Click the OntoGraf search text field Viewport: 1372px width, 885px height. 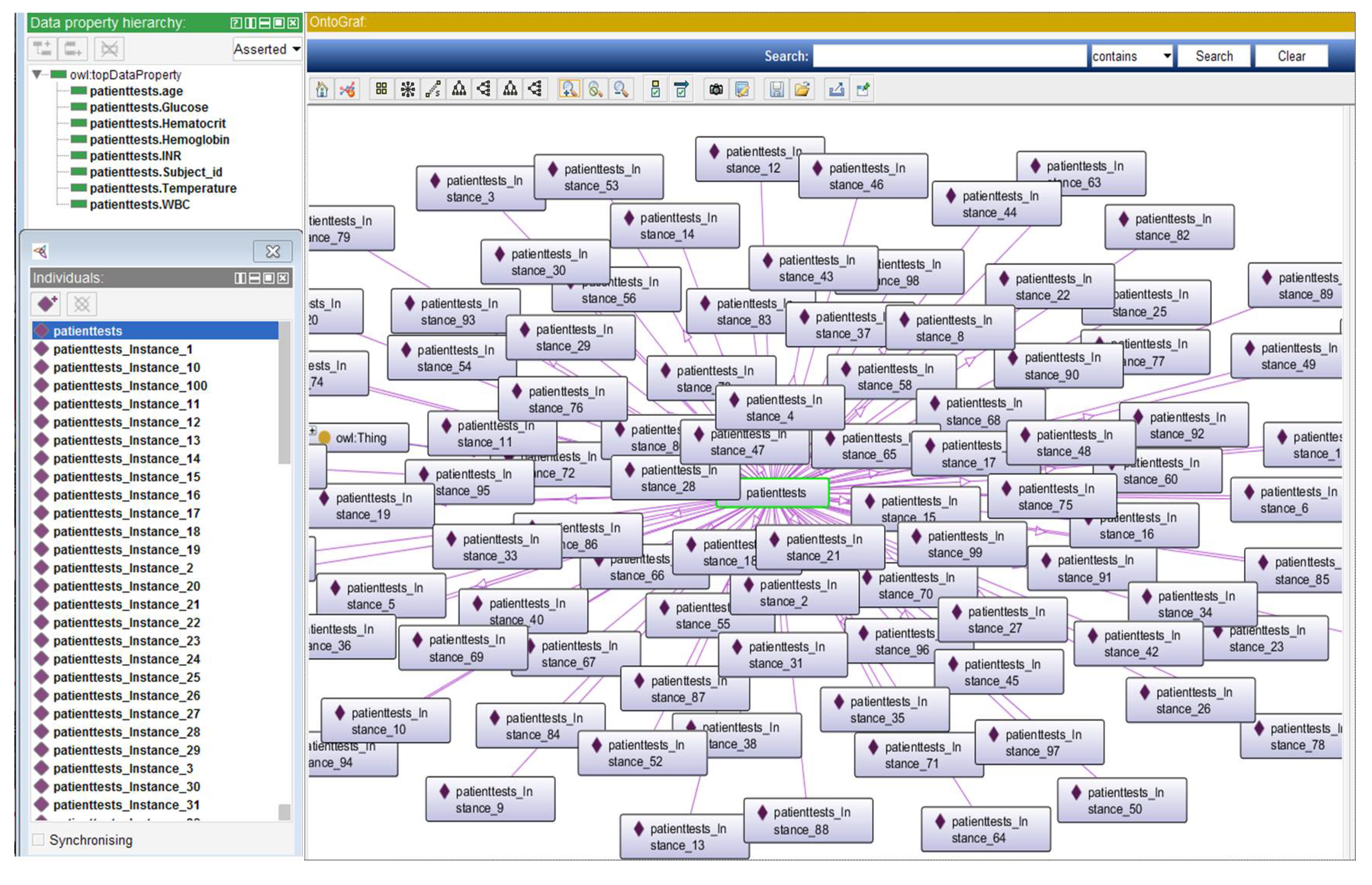pos(949,56)
